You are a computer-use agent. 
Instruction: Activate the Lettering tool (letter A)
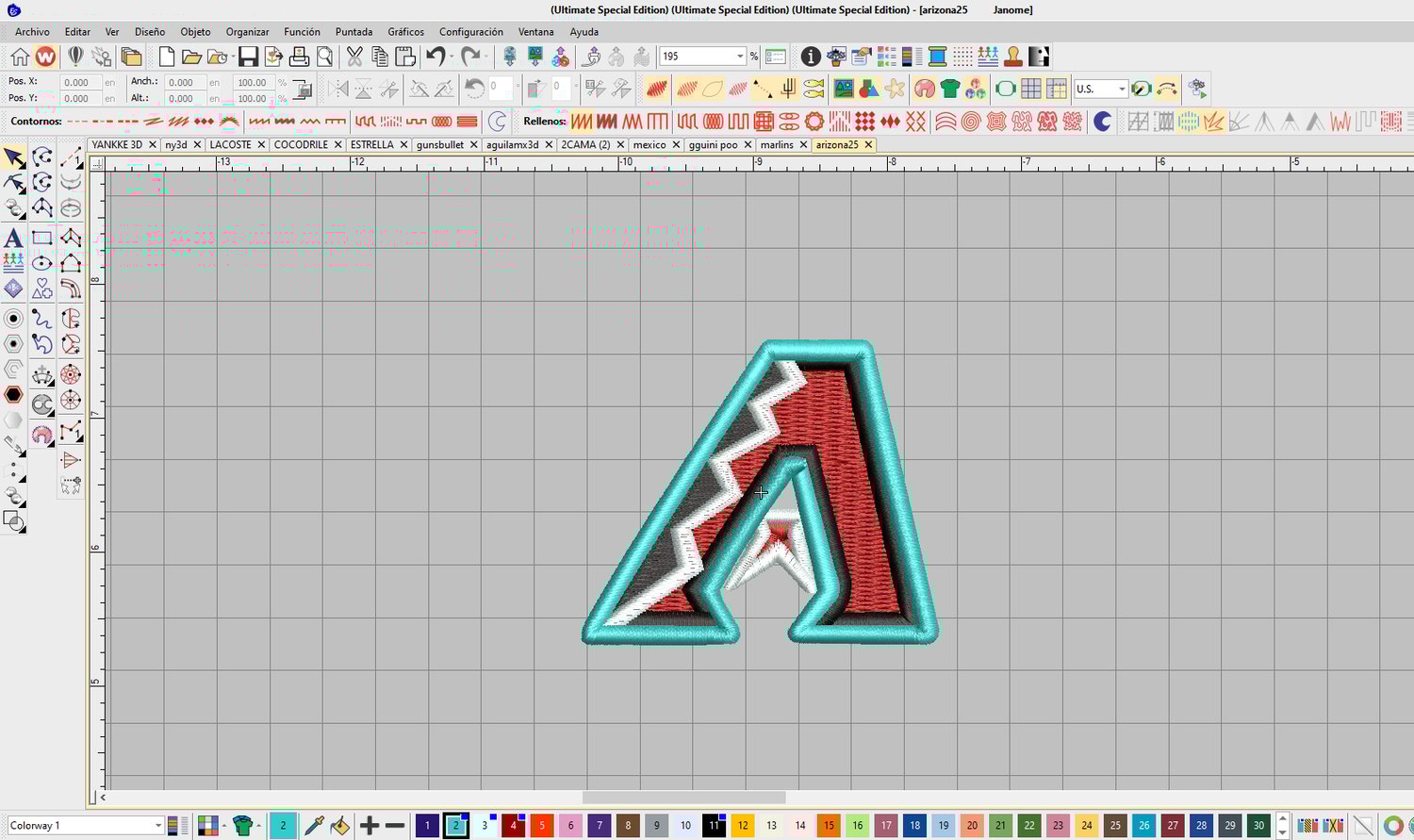(14, 238)
